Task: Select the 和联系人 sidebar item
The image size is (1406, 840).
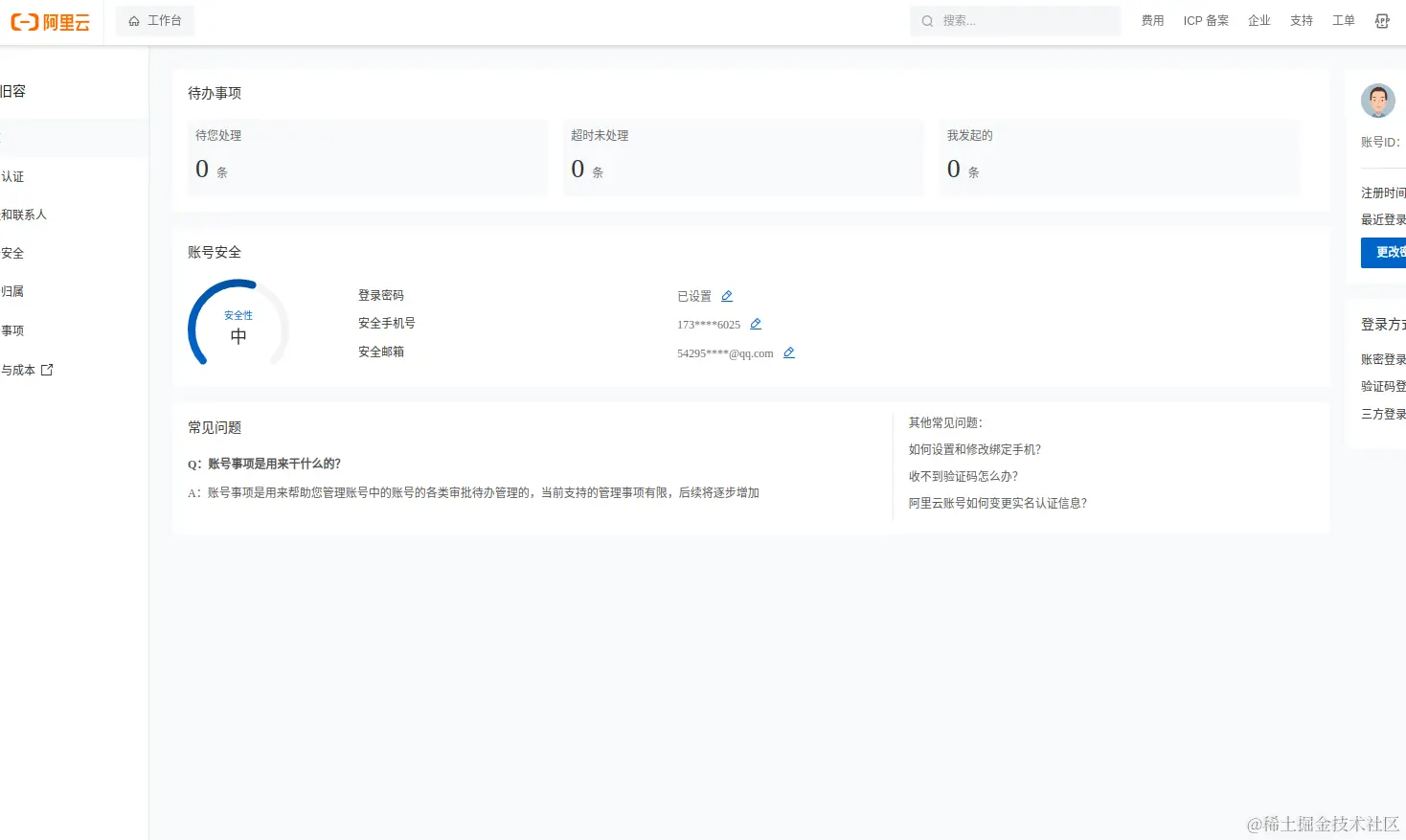Action: pyautogui.click(x=23, y=215)
